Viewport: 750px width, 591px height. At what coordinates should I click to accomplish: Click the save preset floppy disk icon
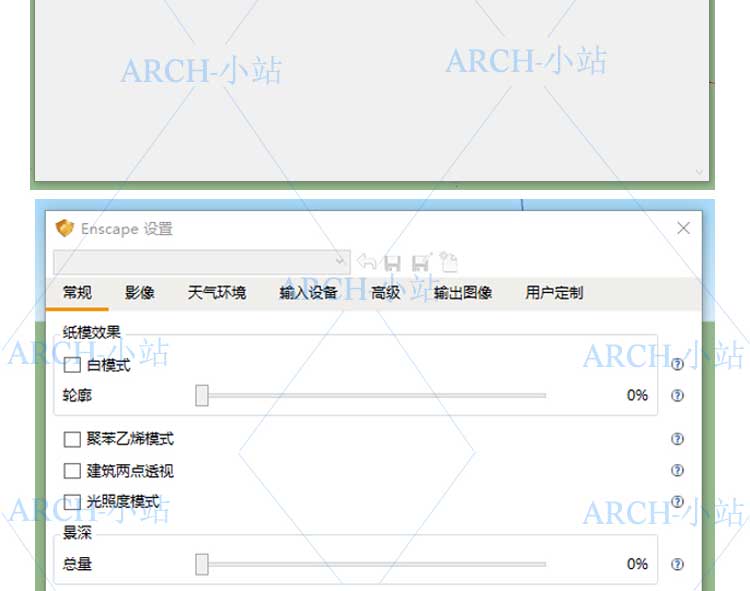click(x=393, y=263)
